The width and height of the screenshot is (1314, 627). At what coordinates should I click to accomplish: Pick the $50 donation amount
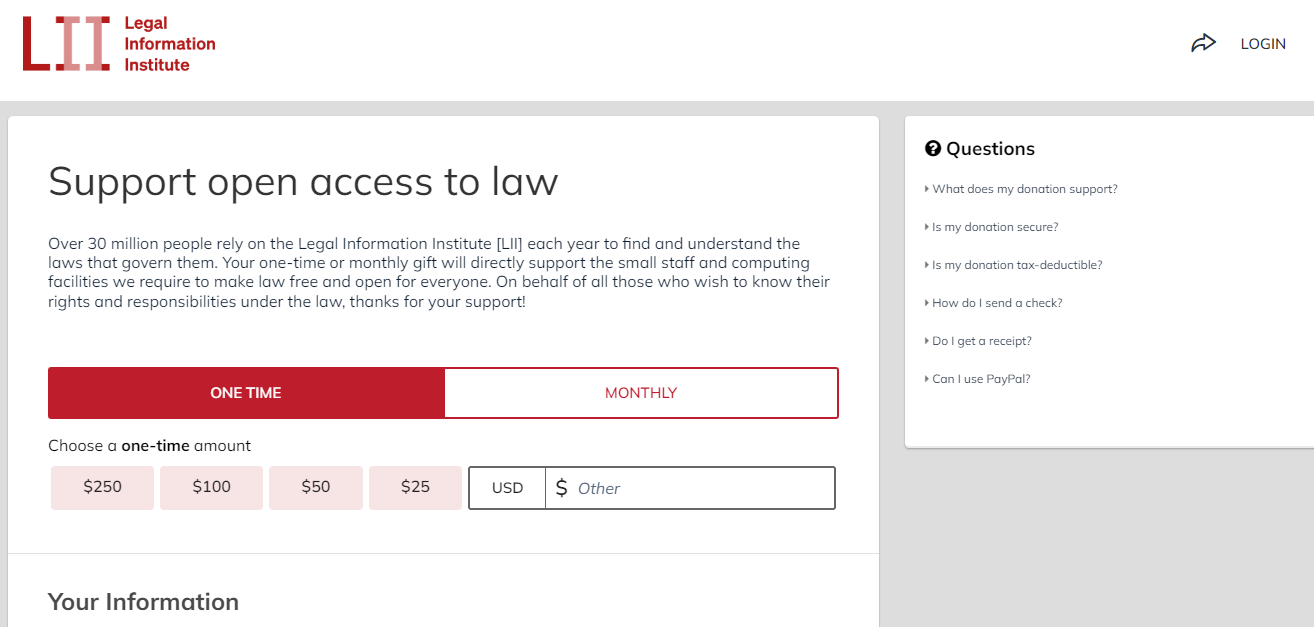click(x=316, y=487)
